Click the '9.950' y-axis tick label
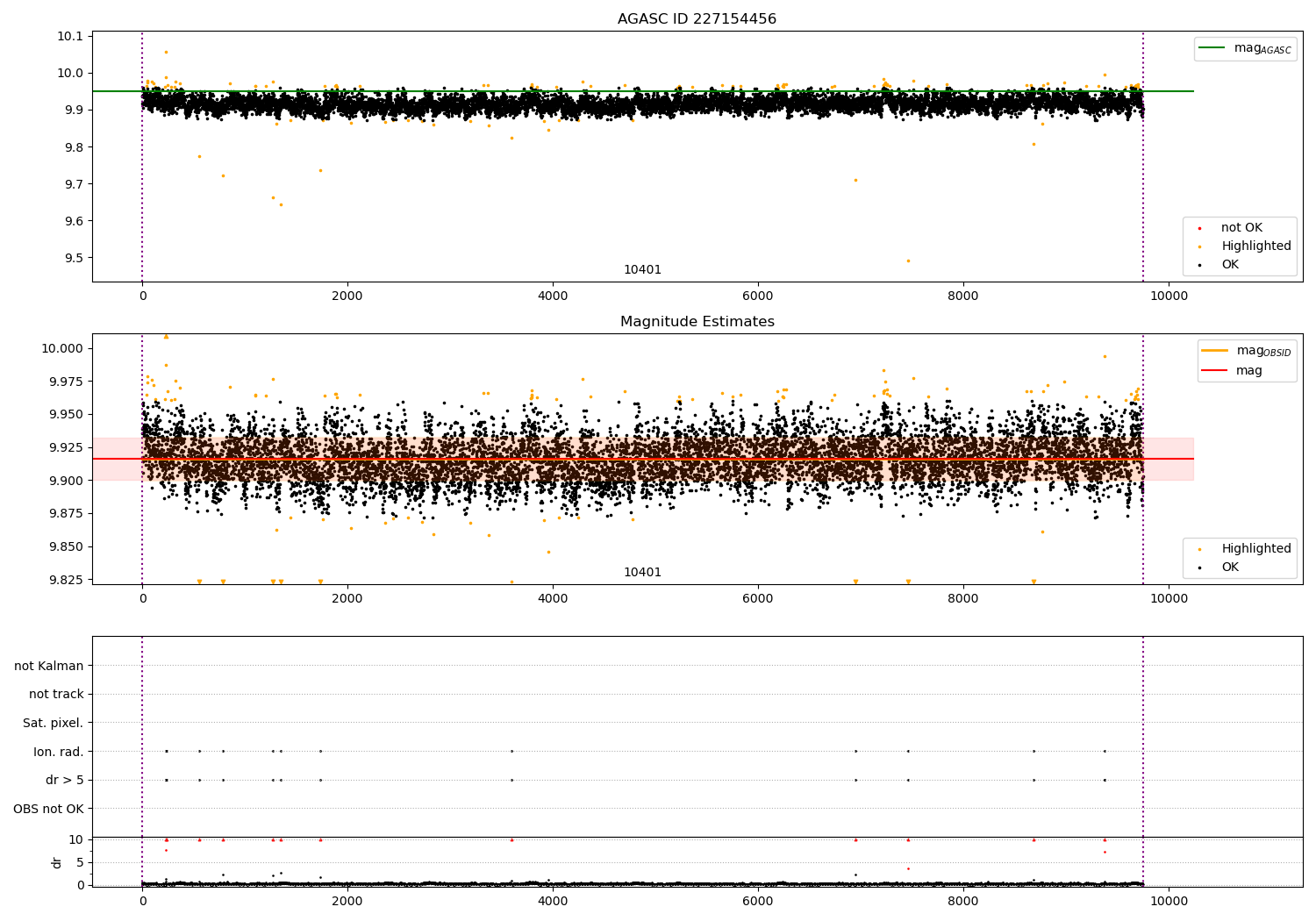 coord(65,414)
